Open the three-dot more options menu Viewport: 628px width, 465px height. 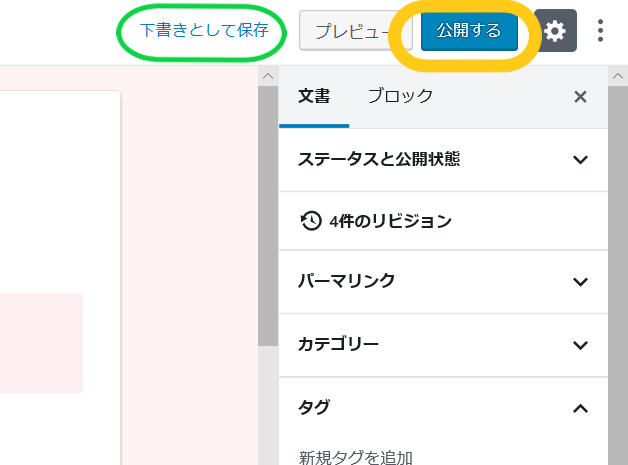[x=600, y=30]
